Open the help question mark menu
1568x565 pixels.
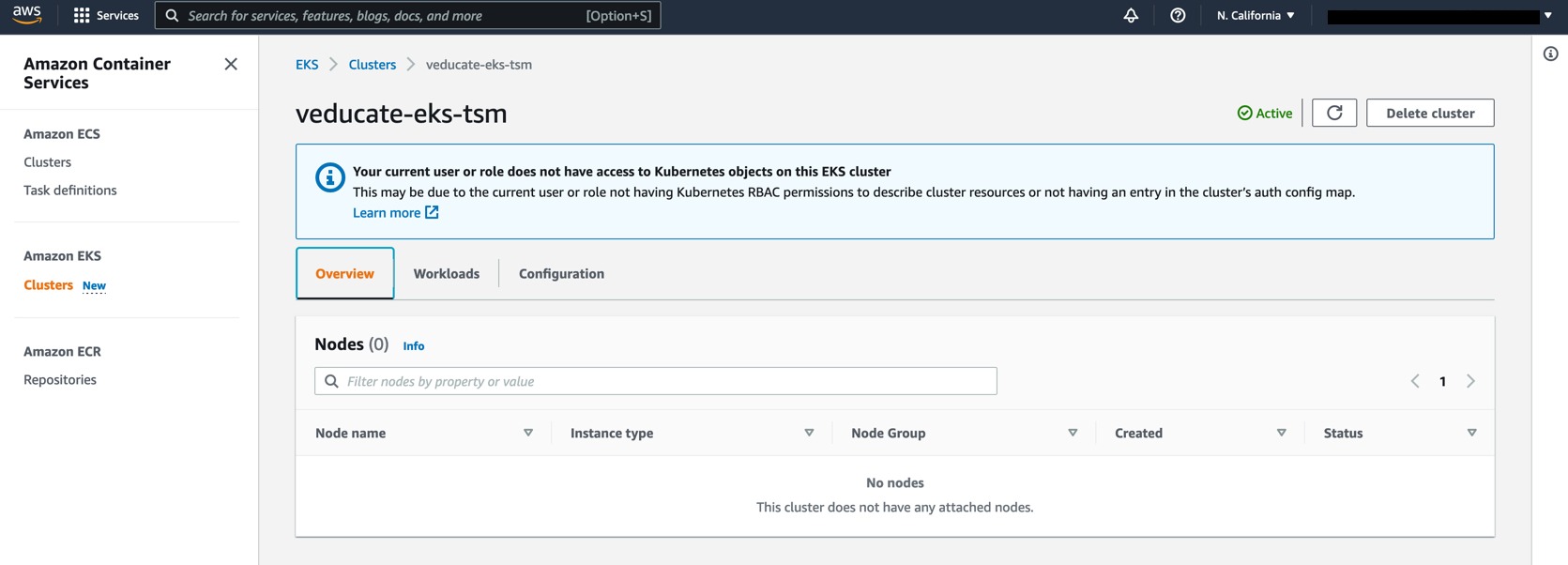[x=1178, y=15]
